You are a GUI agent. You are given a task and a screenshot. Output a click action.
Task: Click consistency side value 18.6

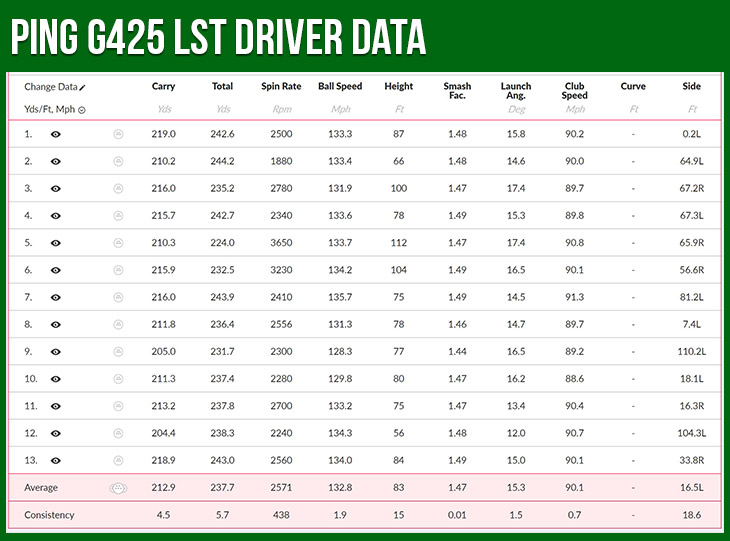coord(692,515)
